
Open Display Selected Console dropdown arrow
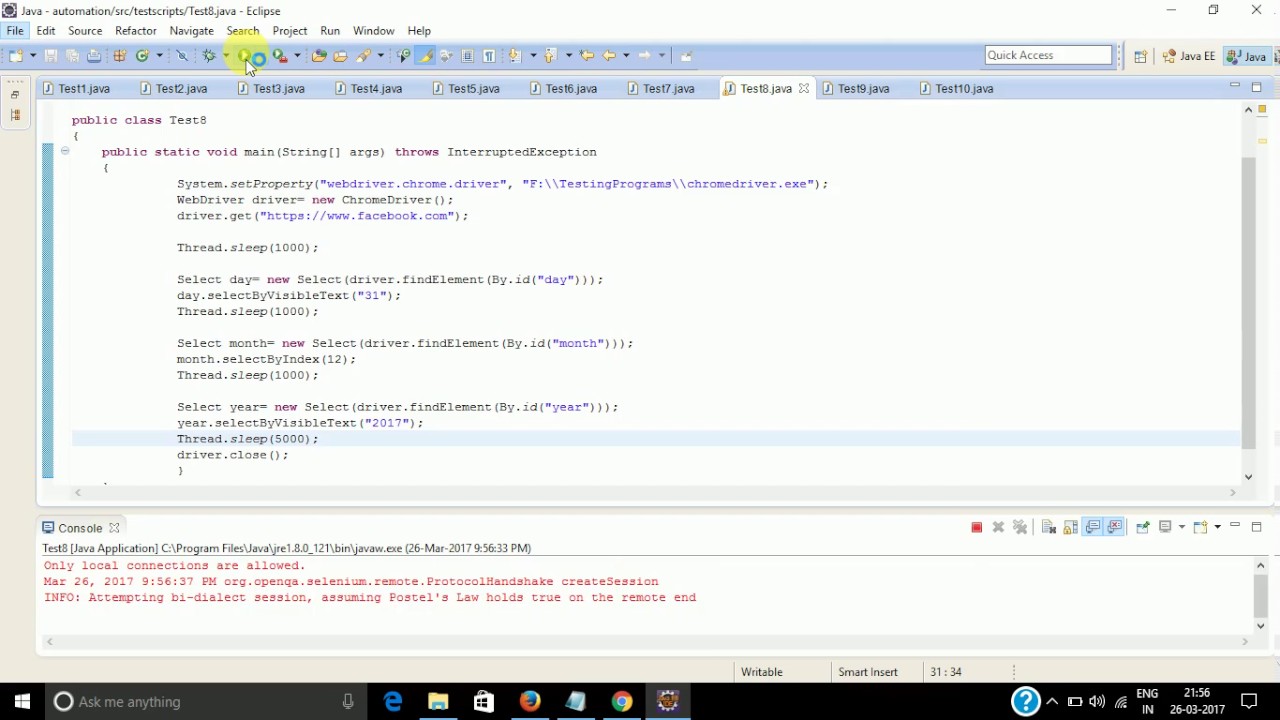pyautogui.click(x=1181, y=527)
